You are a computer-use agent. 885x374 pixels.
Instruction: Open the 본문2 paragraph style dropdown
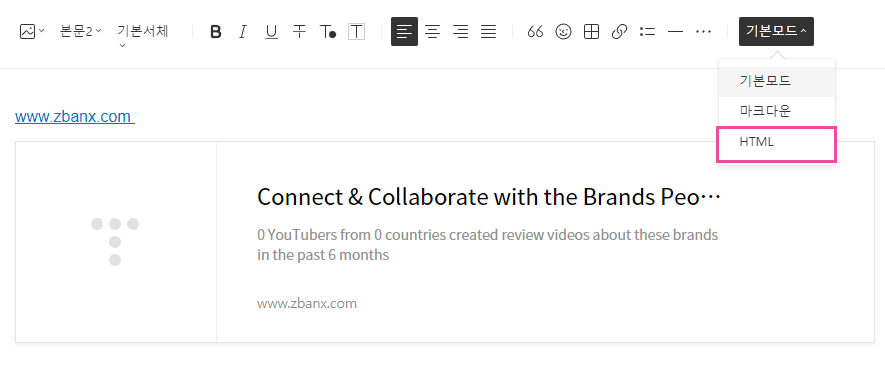pyautogui.click(x=80, y=32)
